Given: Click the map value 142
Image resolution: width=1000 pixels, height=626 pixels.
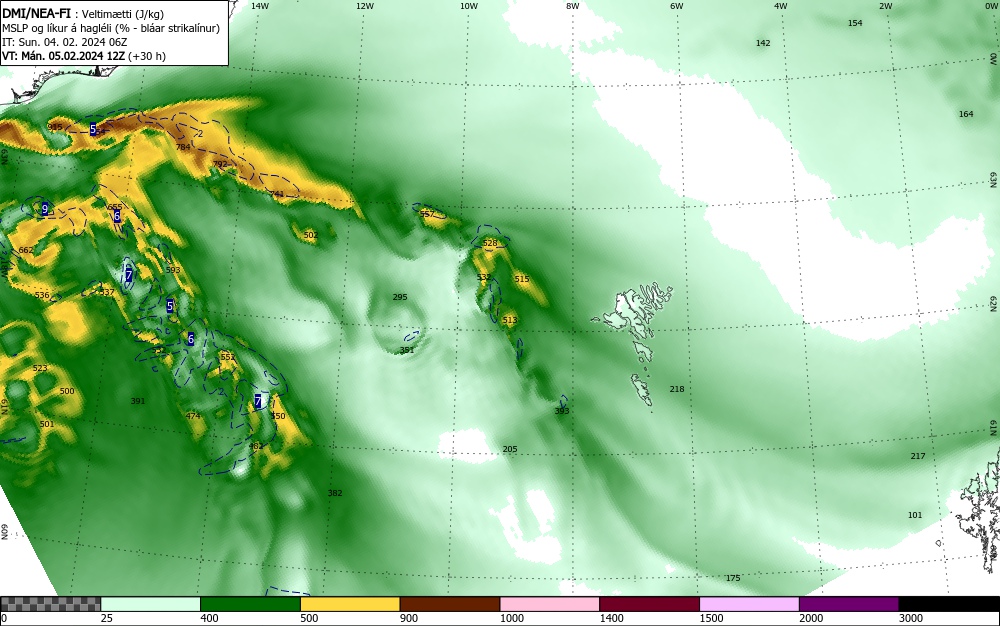Looking at the screenshot, I should click(763, 43).
